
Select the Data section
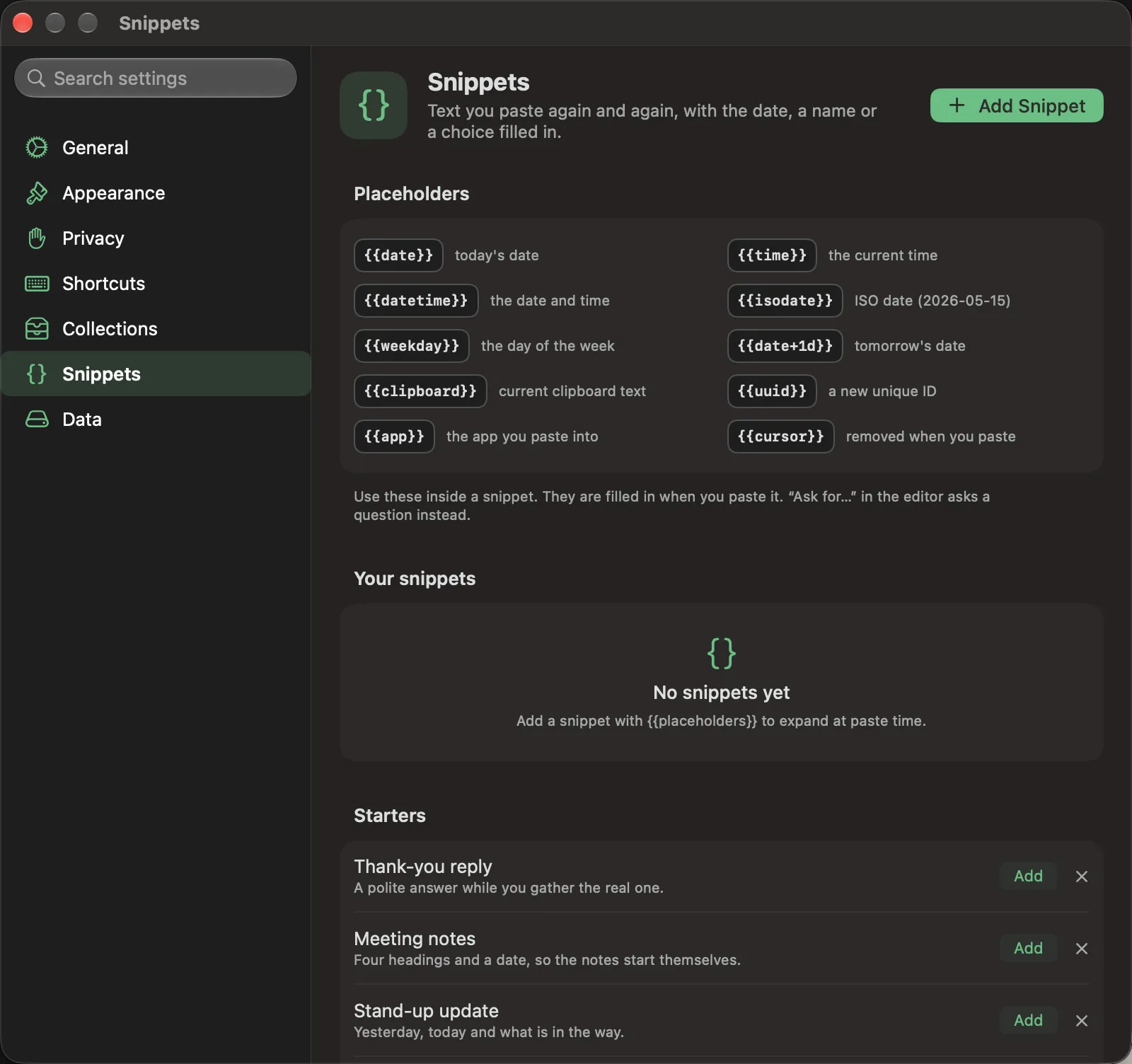click(x=156, y=419)
